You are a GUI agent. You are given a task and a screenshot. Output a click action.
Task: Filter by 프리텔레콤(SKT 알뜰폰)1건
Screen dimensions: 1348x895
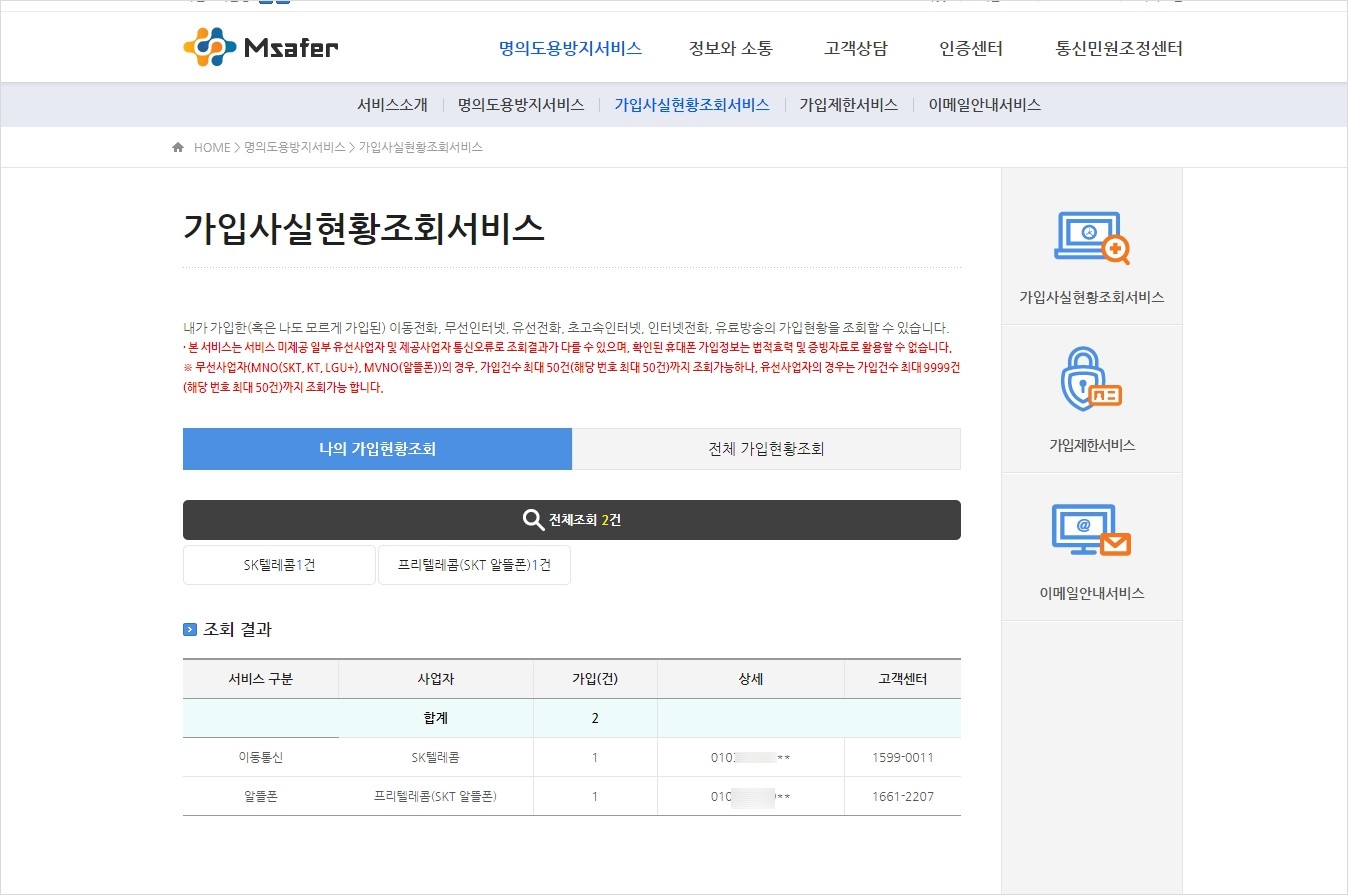point(474,565)
